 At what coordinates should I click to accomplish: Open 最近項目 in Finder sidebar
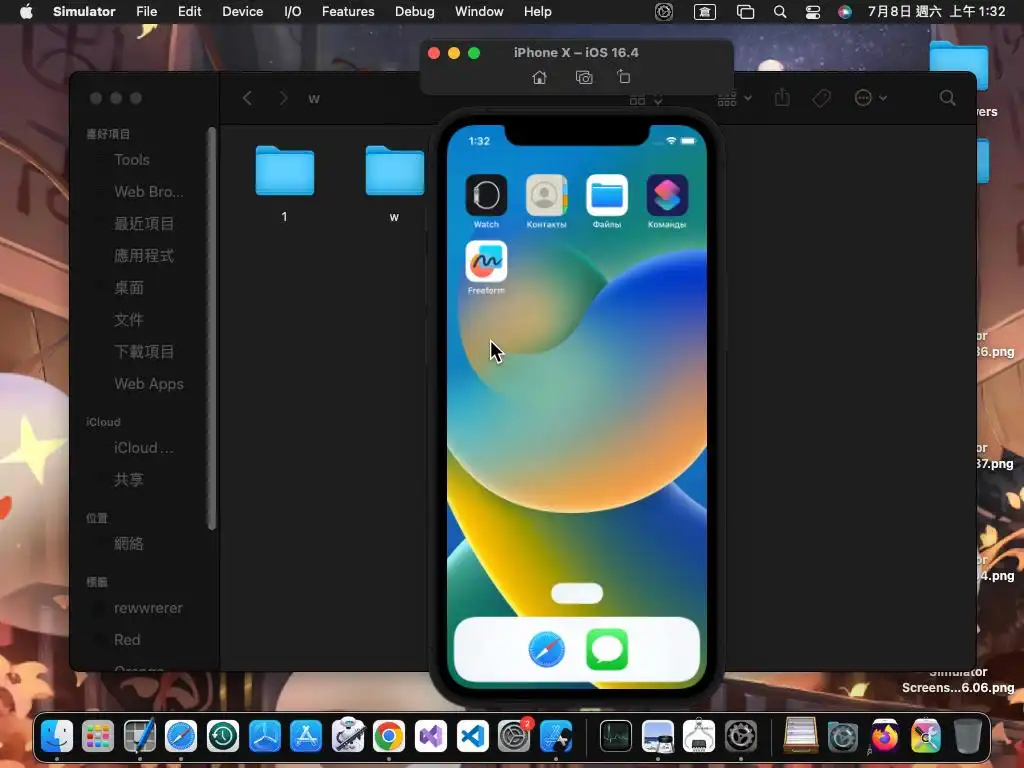point(144,224)
